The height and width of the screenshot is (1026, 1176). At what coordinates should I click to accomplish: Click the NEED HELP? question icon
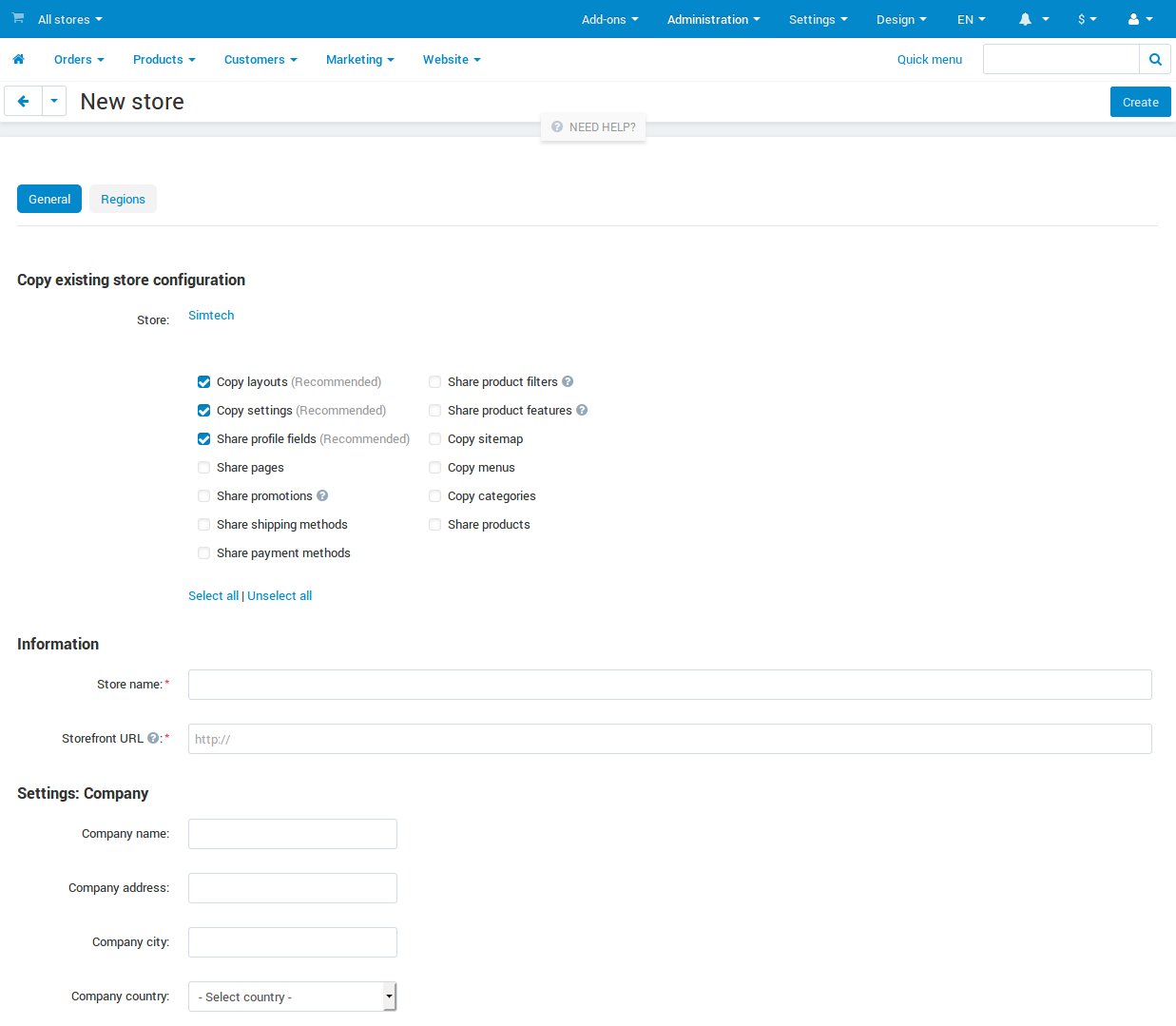click(x=557, y=126)
